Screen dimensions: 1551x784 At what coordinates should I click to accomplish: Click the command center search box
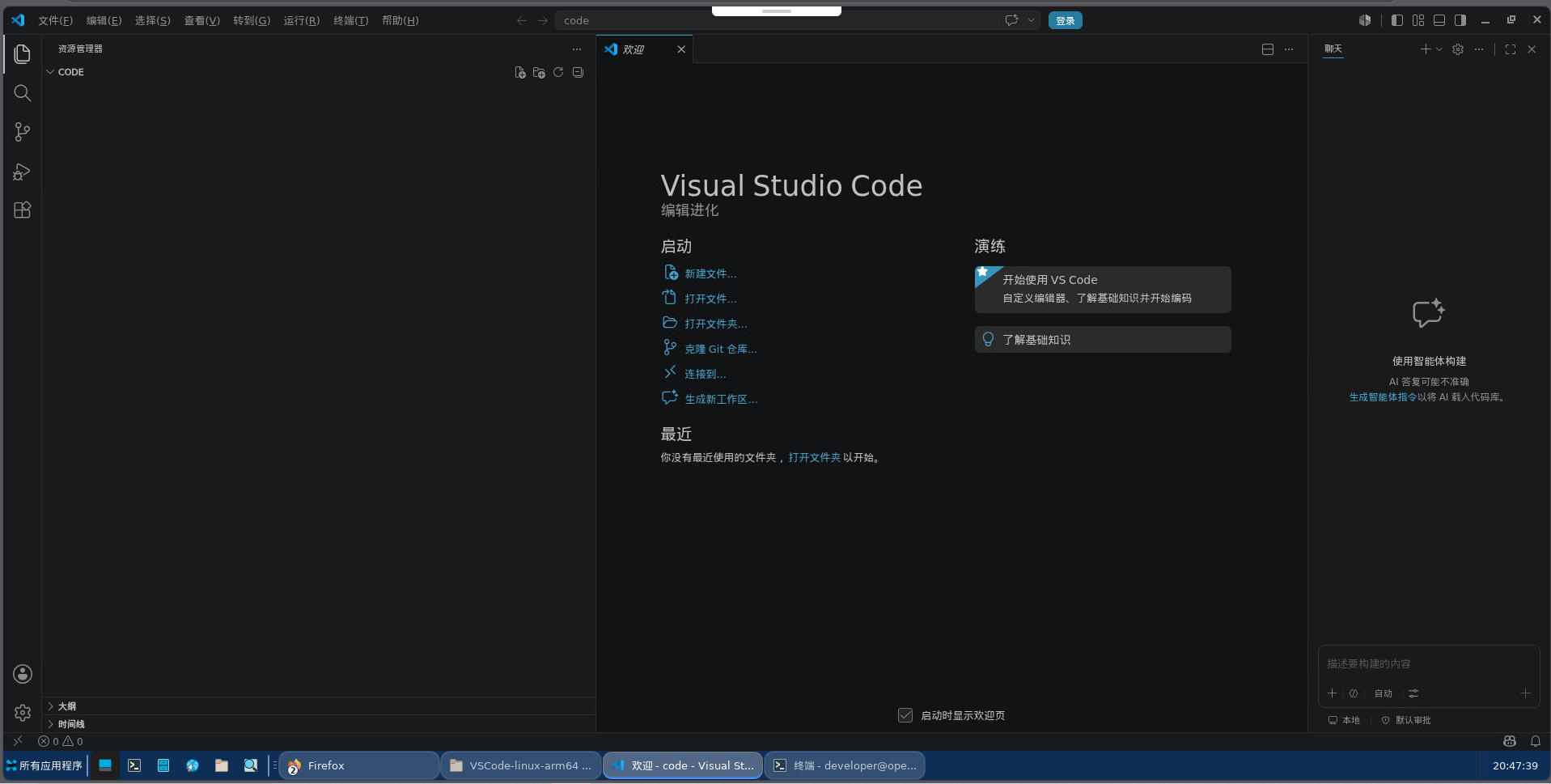777,21
